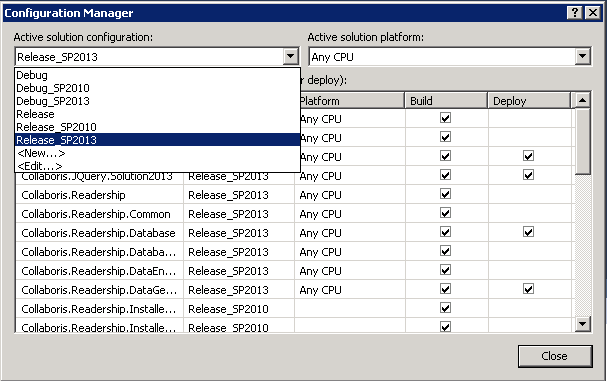Choose <New...> configuration entry
The height and width of the screenshot is (381, 607).
coord(157,153)
